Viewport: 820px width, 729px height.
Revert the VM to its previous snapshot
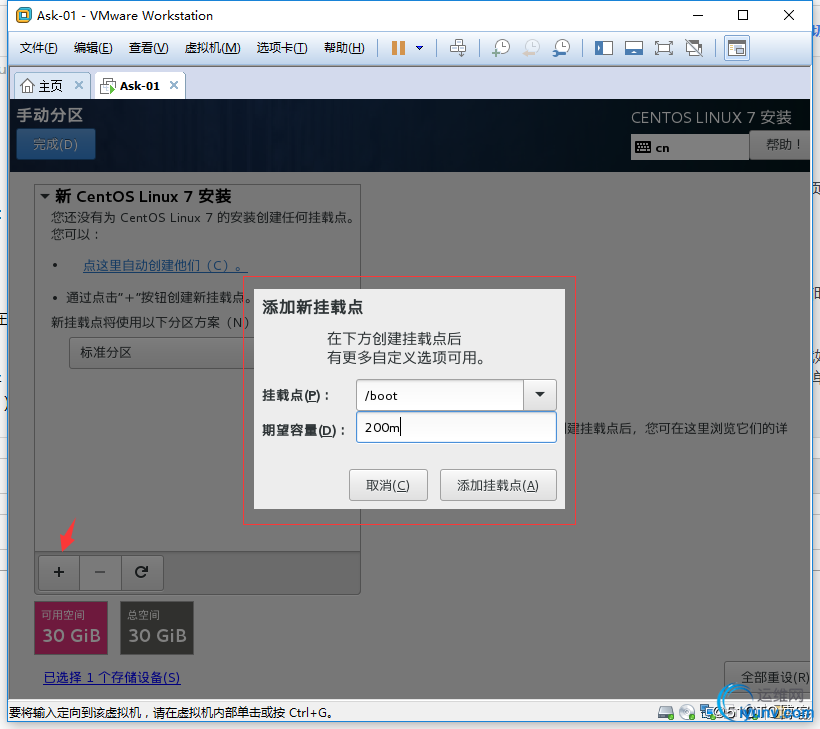pos(531,48)
